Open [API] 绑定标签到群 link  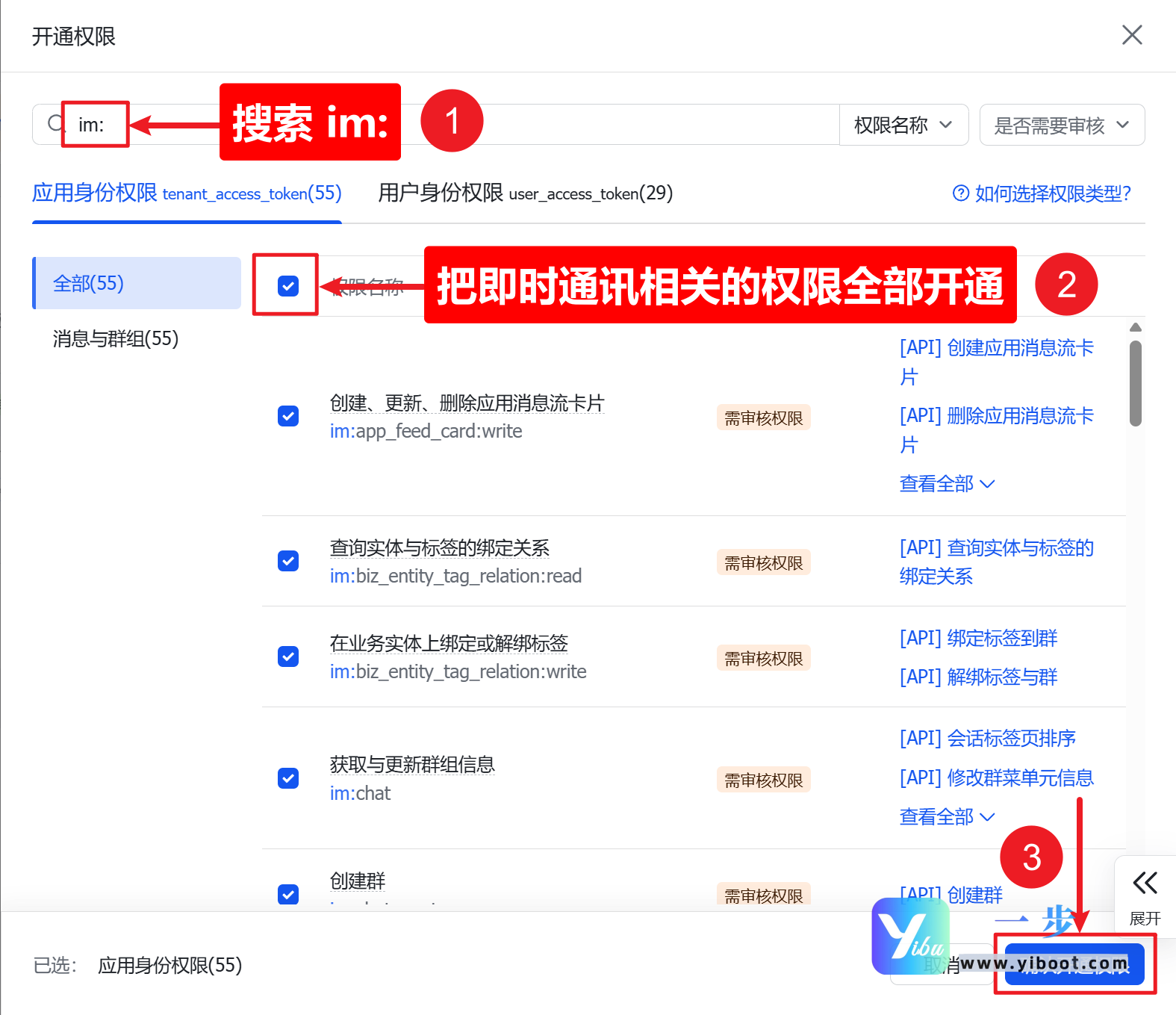point(979,639)
